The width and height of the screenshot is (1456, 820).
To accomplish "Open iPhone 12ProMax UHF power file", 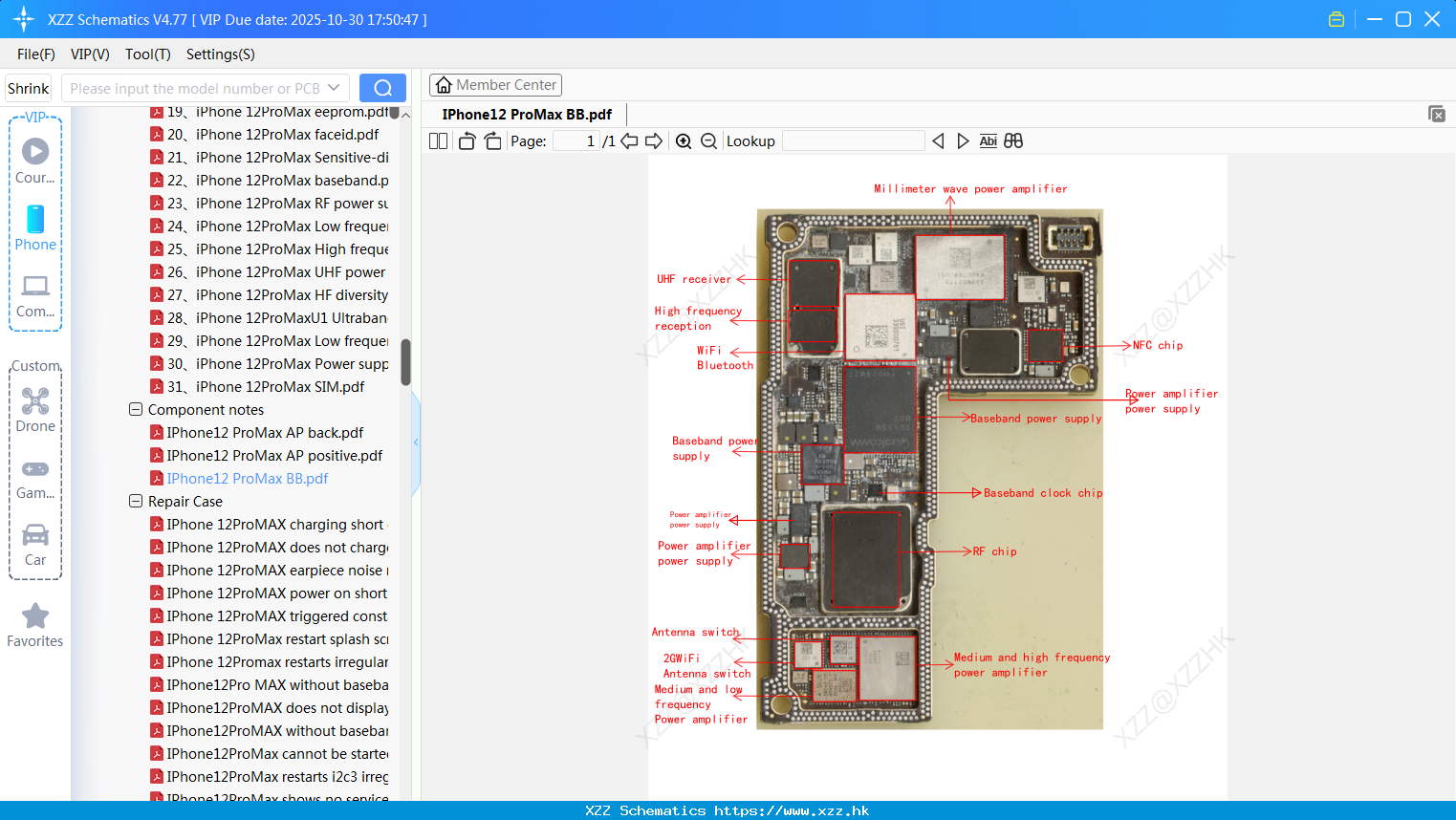I will pyautogui.click(x=269, y=272).
